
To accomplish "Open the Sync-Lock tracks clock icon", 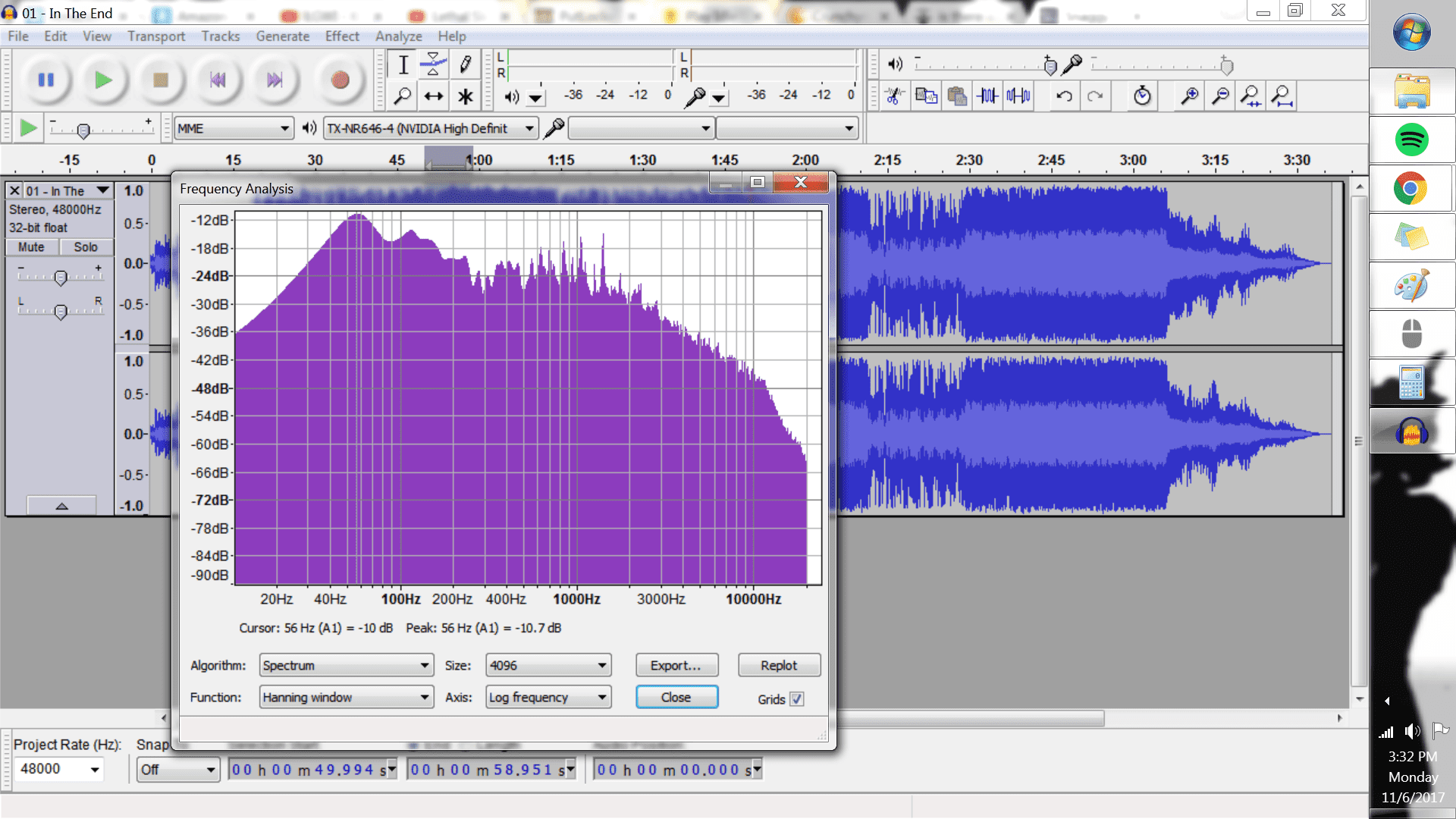I will 1142,96.
